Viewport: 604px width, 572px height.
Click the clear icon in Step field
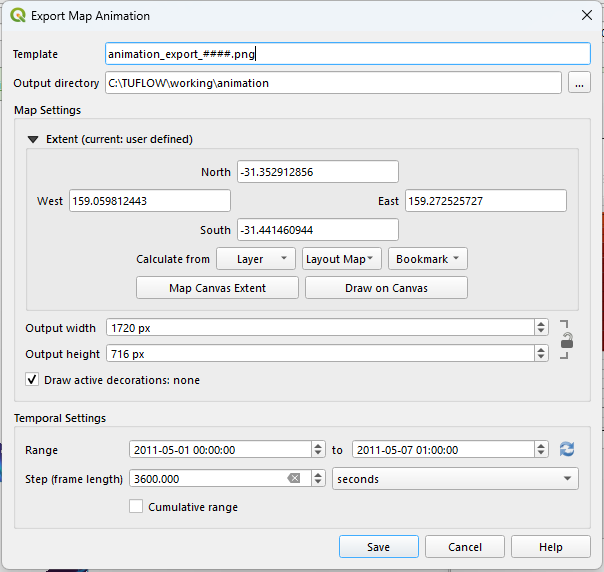pos(294,479)
